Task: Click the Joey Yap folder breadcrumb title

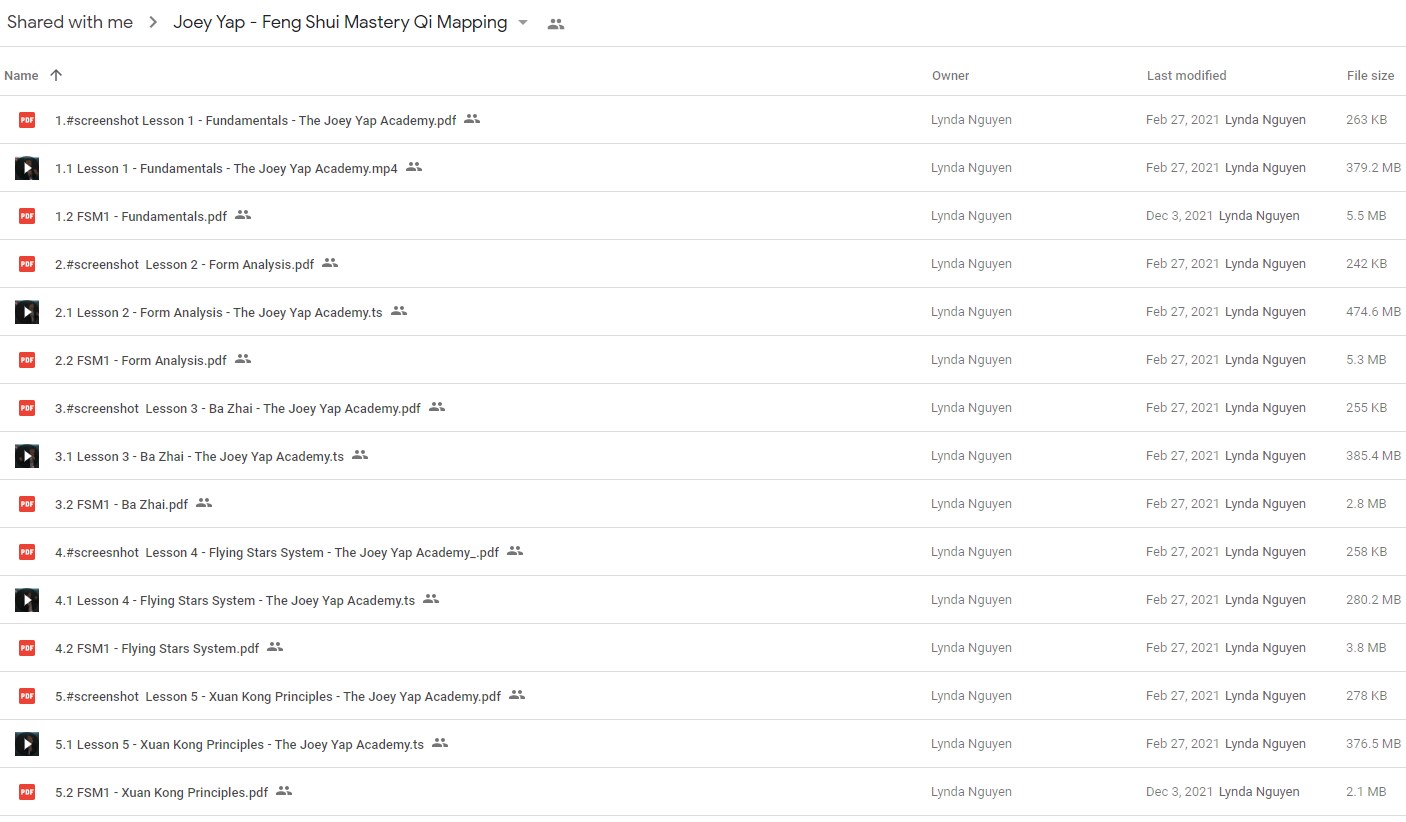Action: tap(340, 22)
